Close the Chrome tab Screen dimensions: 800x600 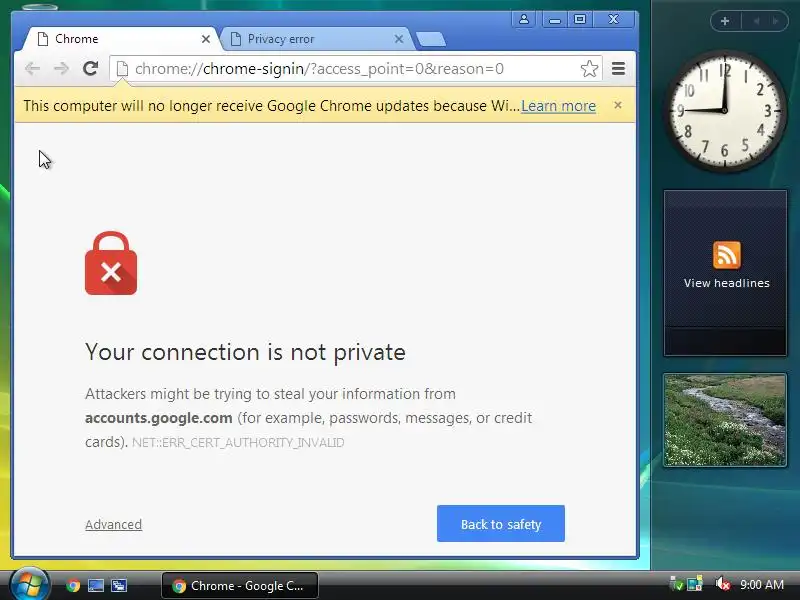click(206, 39)
